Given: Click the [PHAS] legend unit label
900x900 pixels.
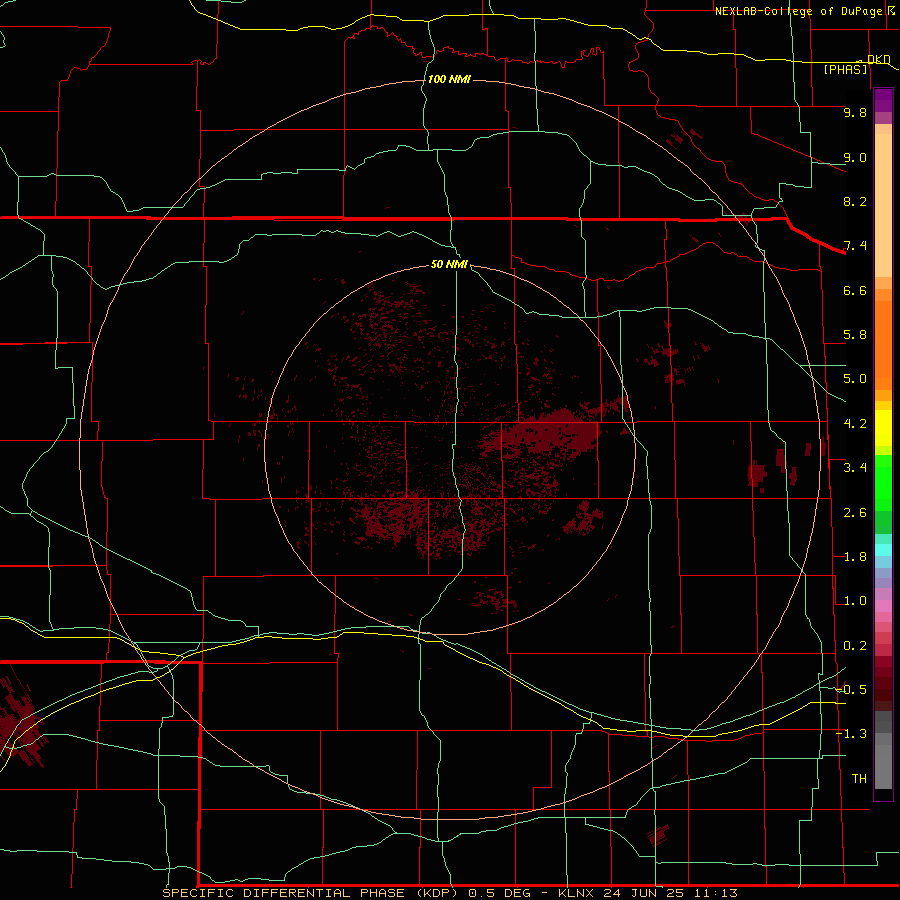Looking at the screenshot, I should point(845,69).
